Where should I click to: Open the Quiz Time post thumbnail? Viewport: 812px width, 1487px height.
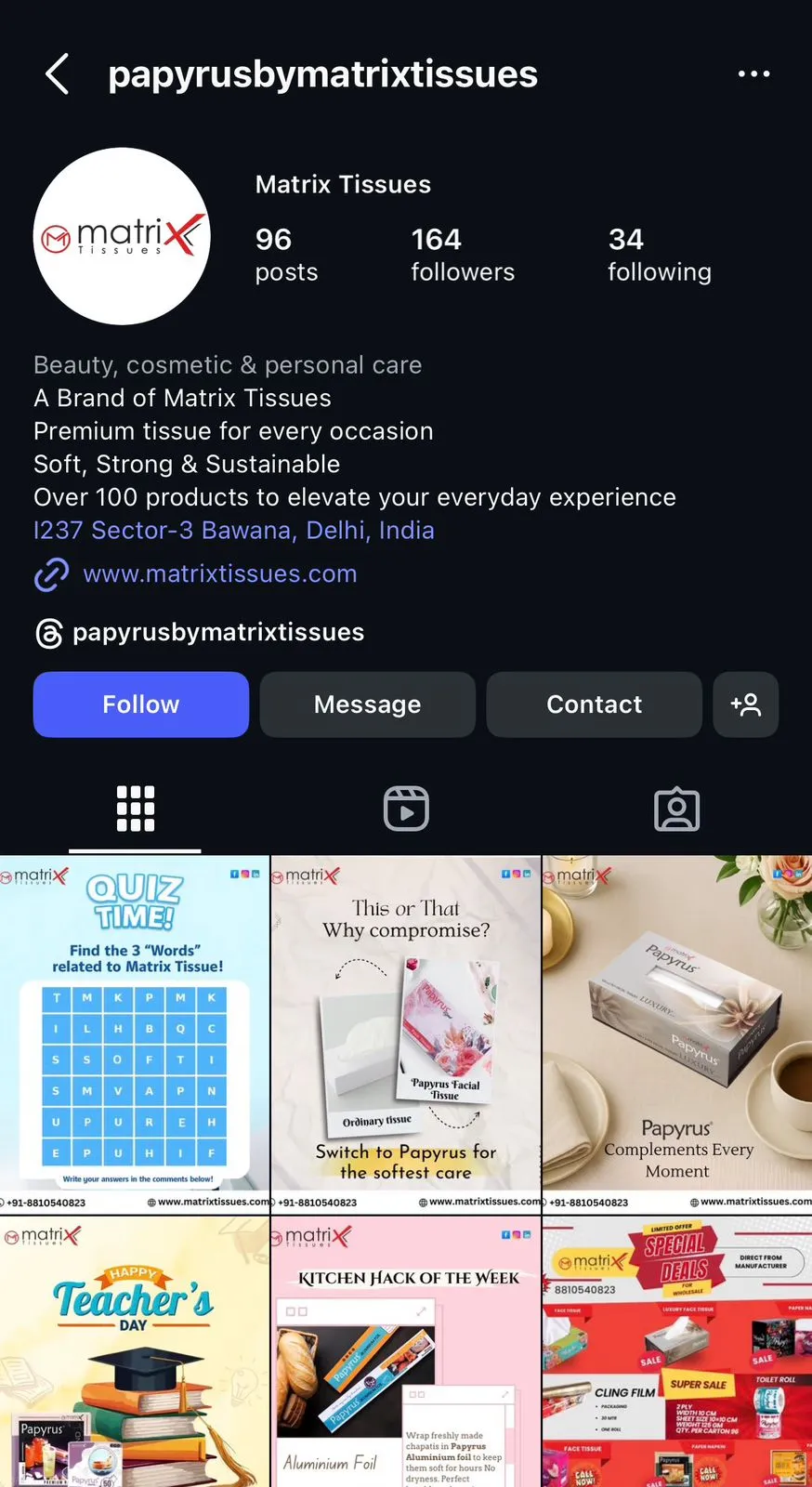pyautogui.click(x=135, y=1034)
